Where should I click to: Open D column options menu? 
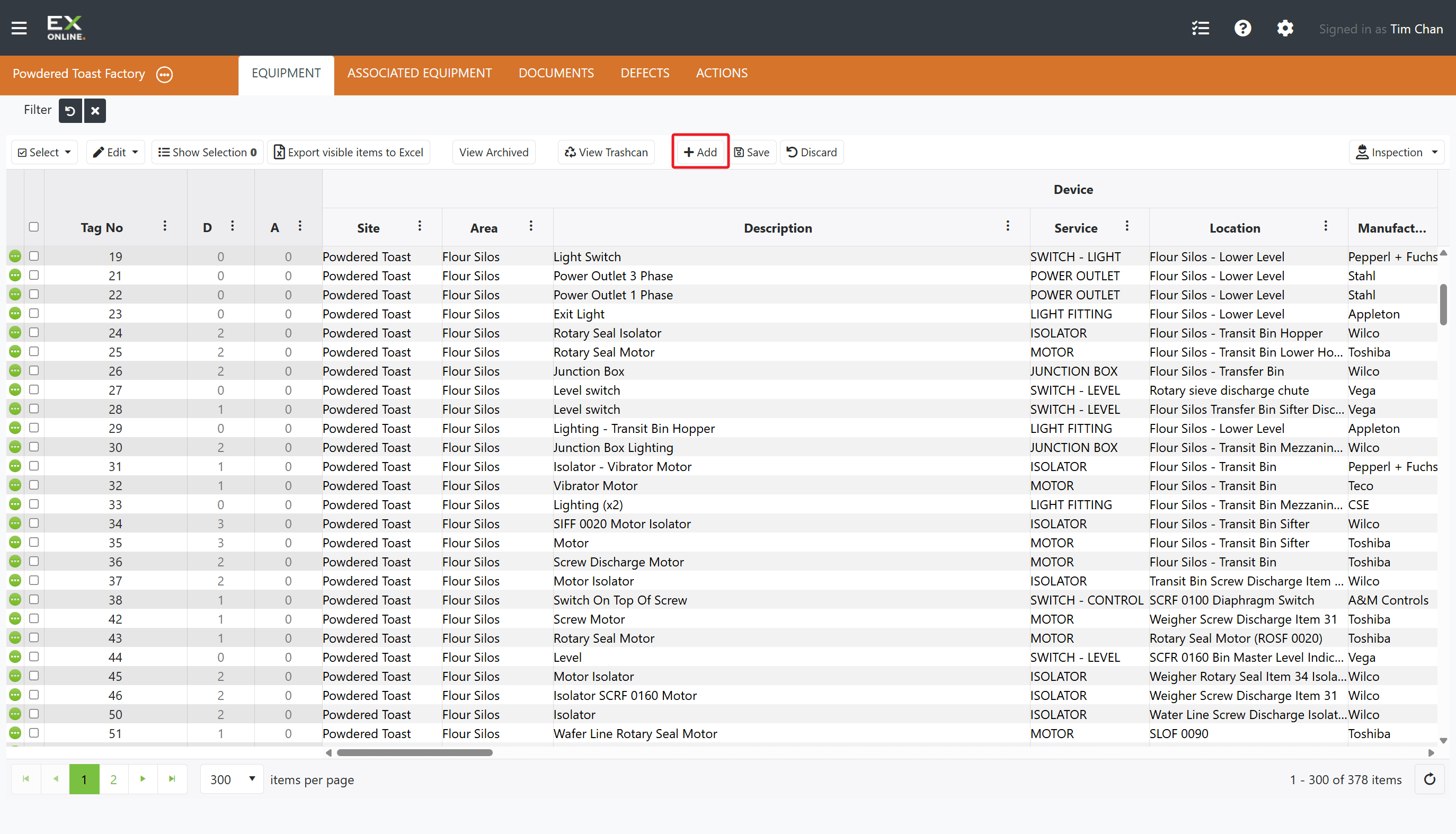(x=233, y=226)
